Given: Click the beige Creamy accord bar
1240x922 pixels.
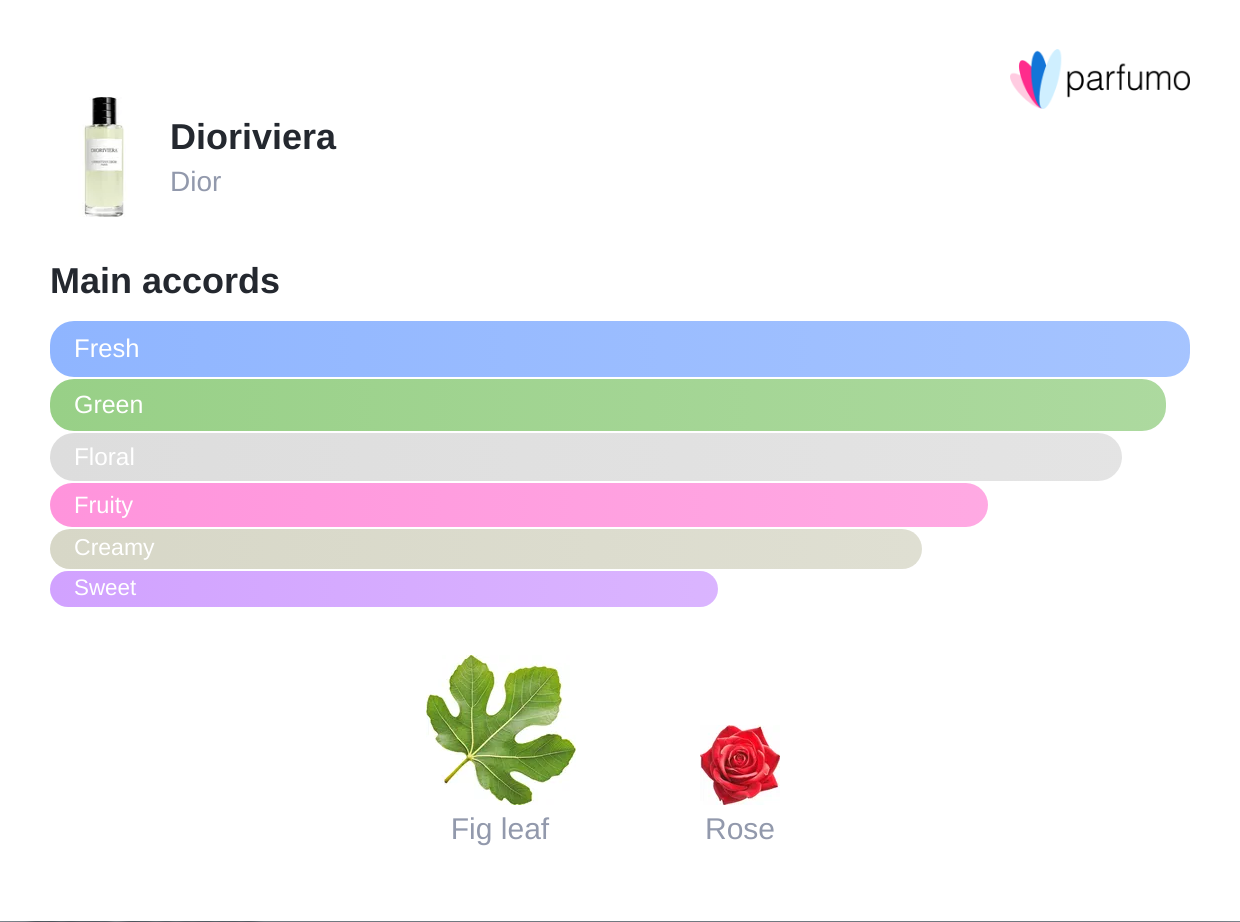Looking at the screenshot, I should (486, 548).
